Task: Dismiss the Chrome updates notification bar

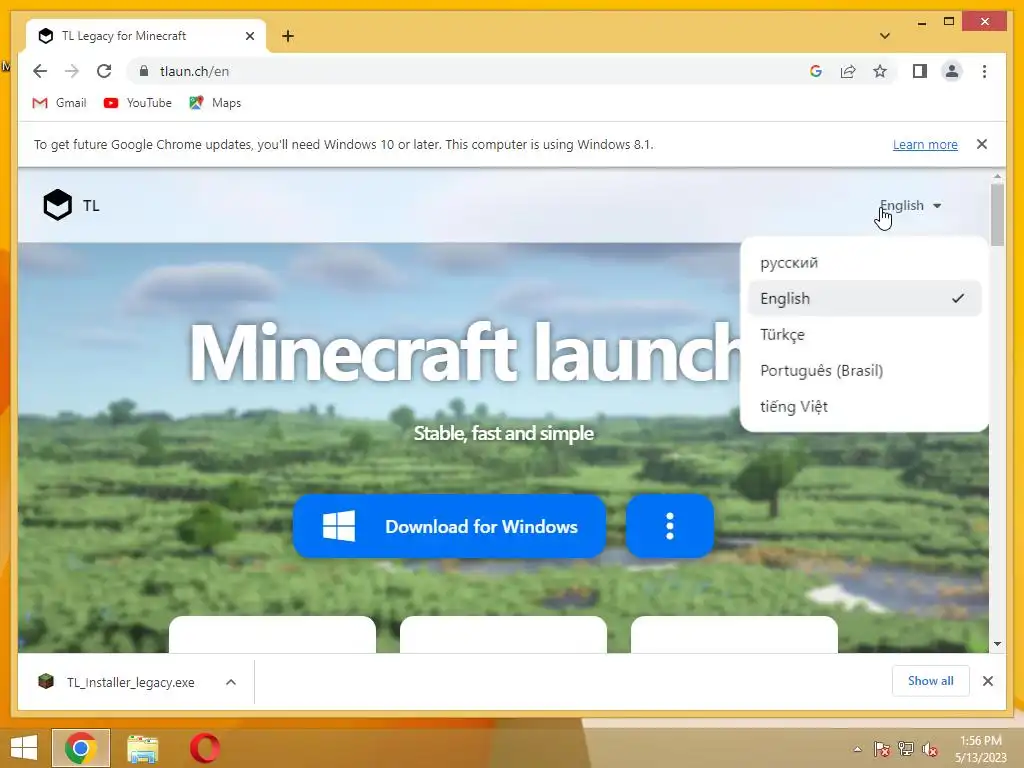Action: 982,144
